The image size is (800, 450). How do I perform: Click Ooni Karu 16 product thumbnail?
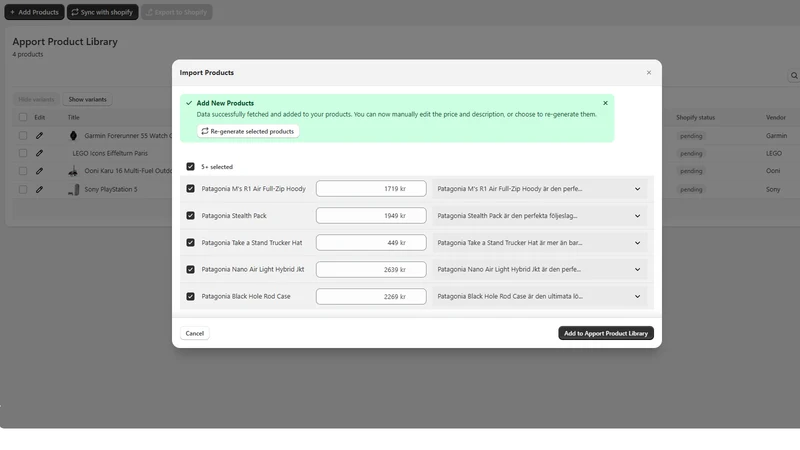[73, 171]
